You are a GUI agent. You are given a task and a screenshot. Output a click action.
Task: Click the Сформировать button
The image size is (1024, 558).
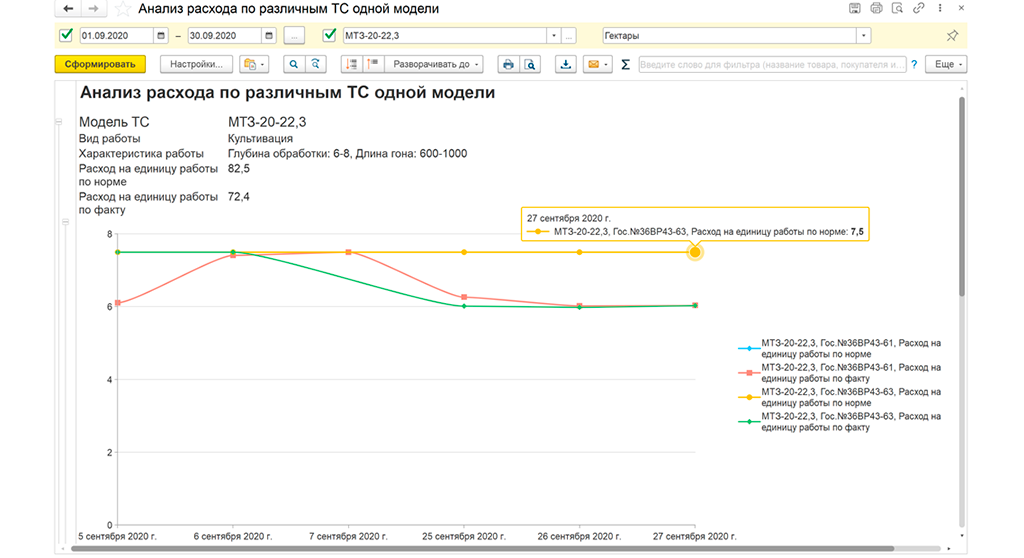tap(100, 64)
